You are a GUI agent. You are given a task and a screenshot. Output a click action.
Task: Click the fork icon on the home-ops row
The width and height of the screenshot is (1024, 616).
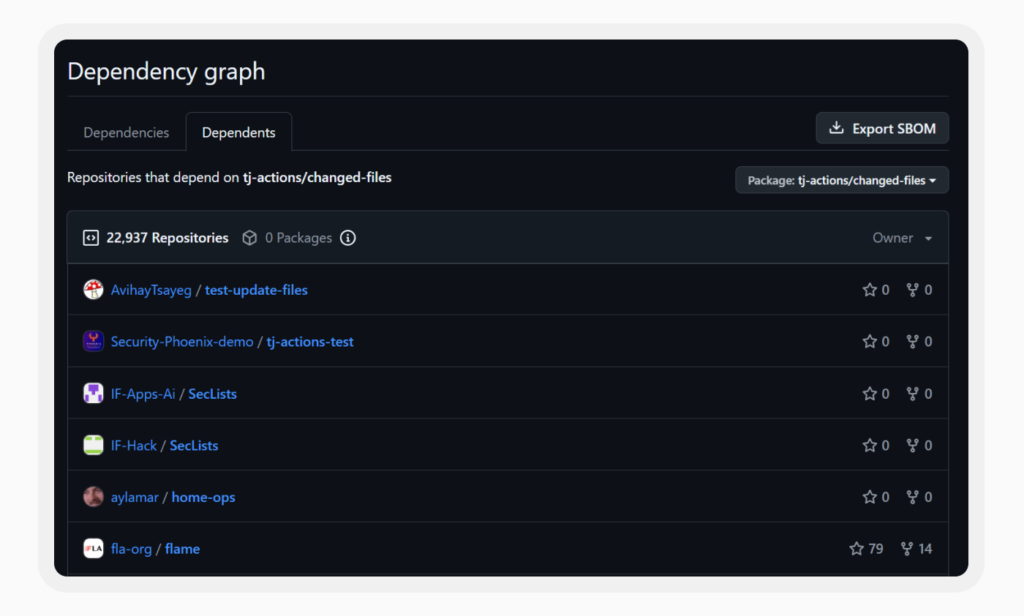911,496
